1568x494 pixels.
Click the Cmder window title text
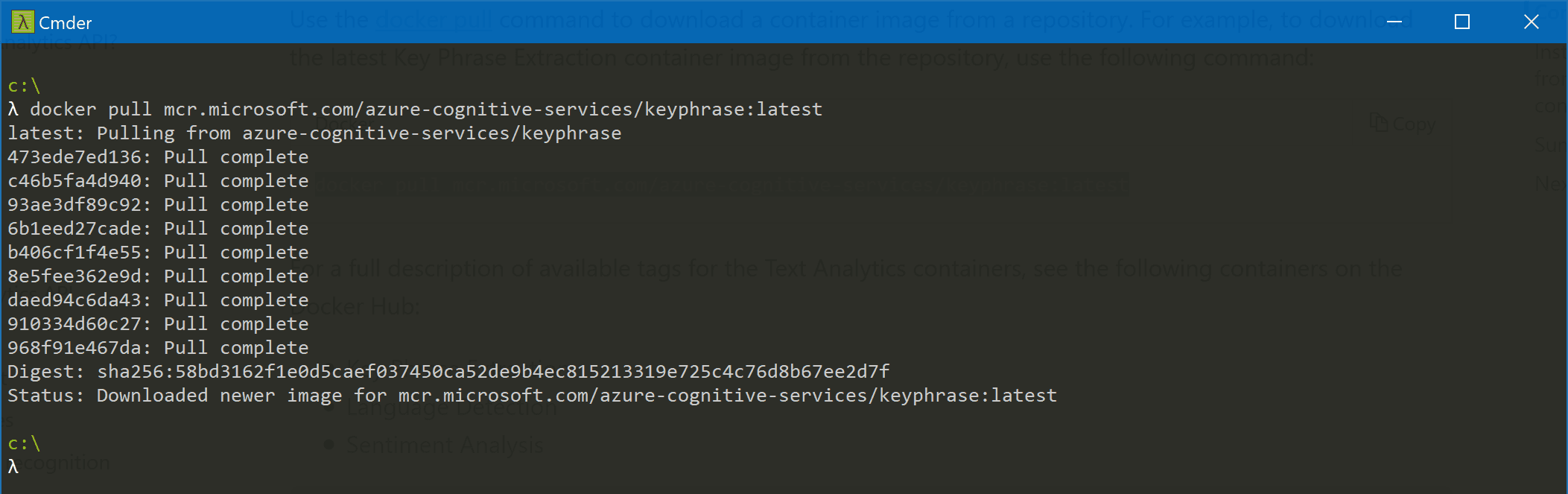66,23
